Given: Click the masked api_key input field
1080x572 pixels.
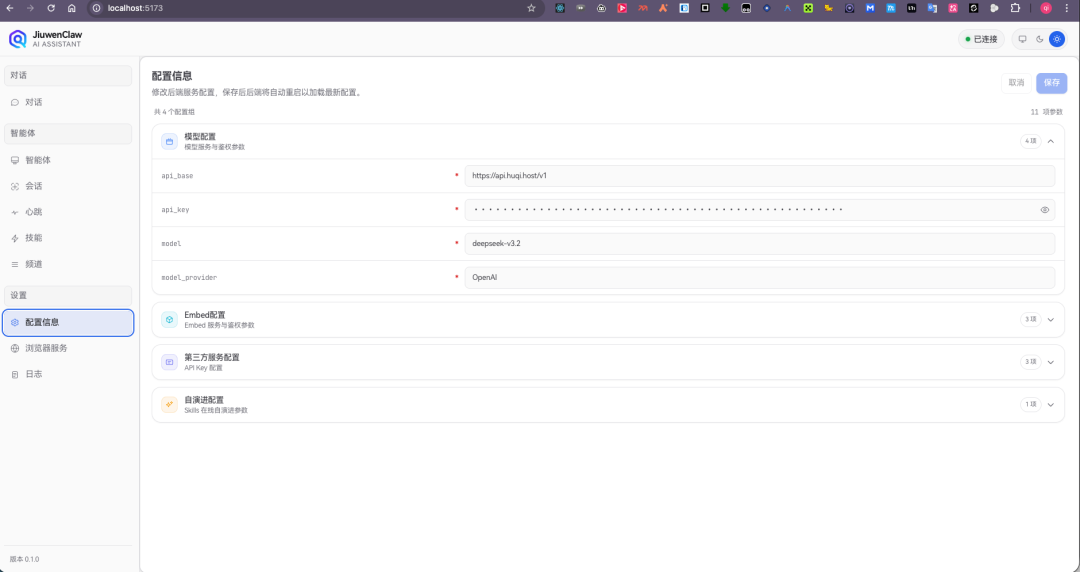Looking at the screenshot, I should 760,210.
